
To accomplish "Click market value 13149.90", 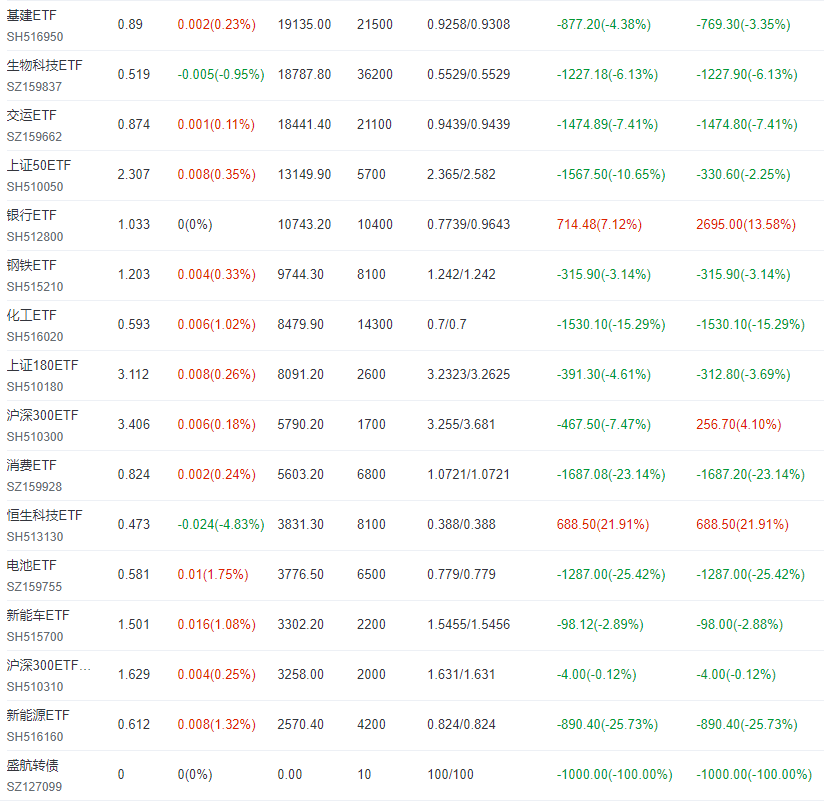I will click(304, 174).
